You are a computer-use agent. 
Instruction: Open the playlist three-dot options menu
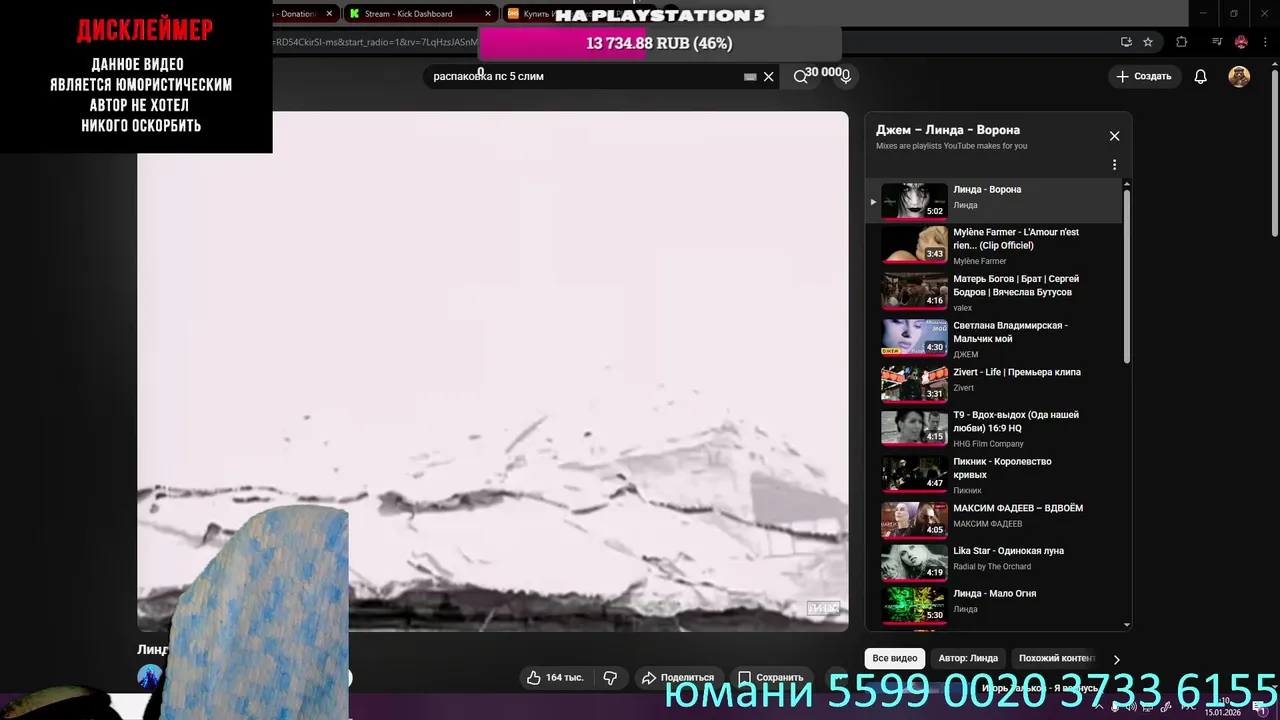[1114, 165]
